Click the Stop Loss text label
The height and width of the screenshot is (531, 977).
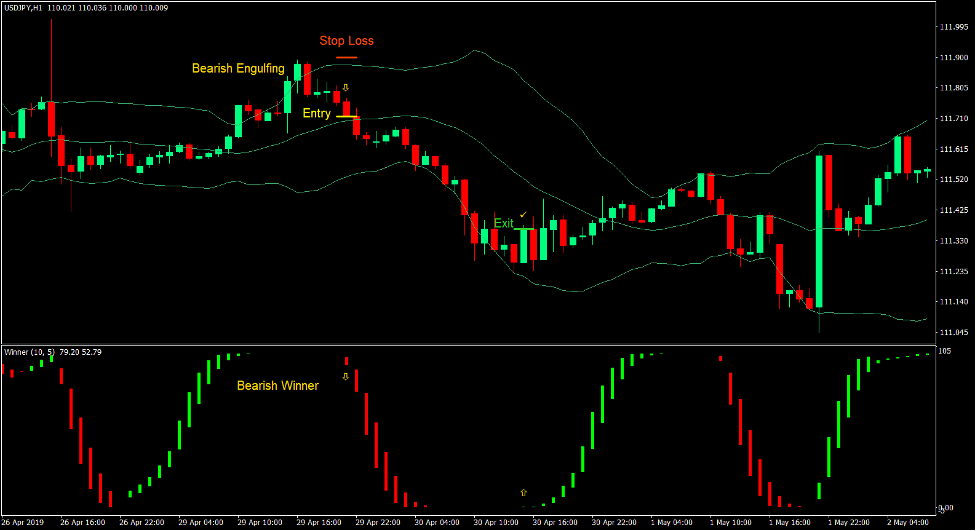[x=346, y=41]
